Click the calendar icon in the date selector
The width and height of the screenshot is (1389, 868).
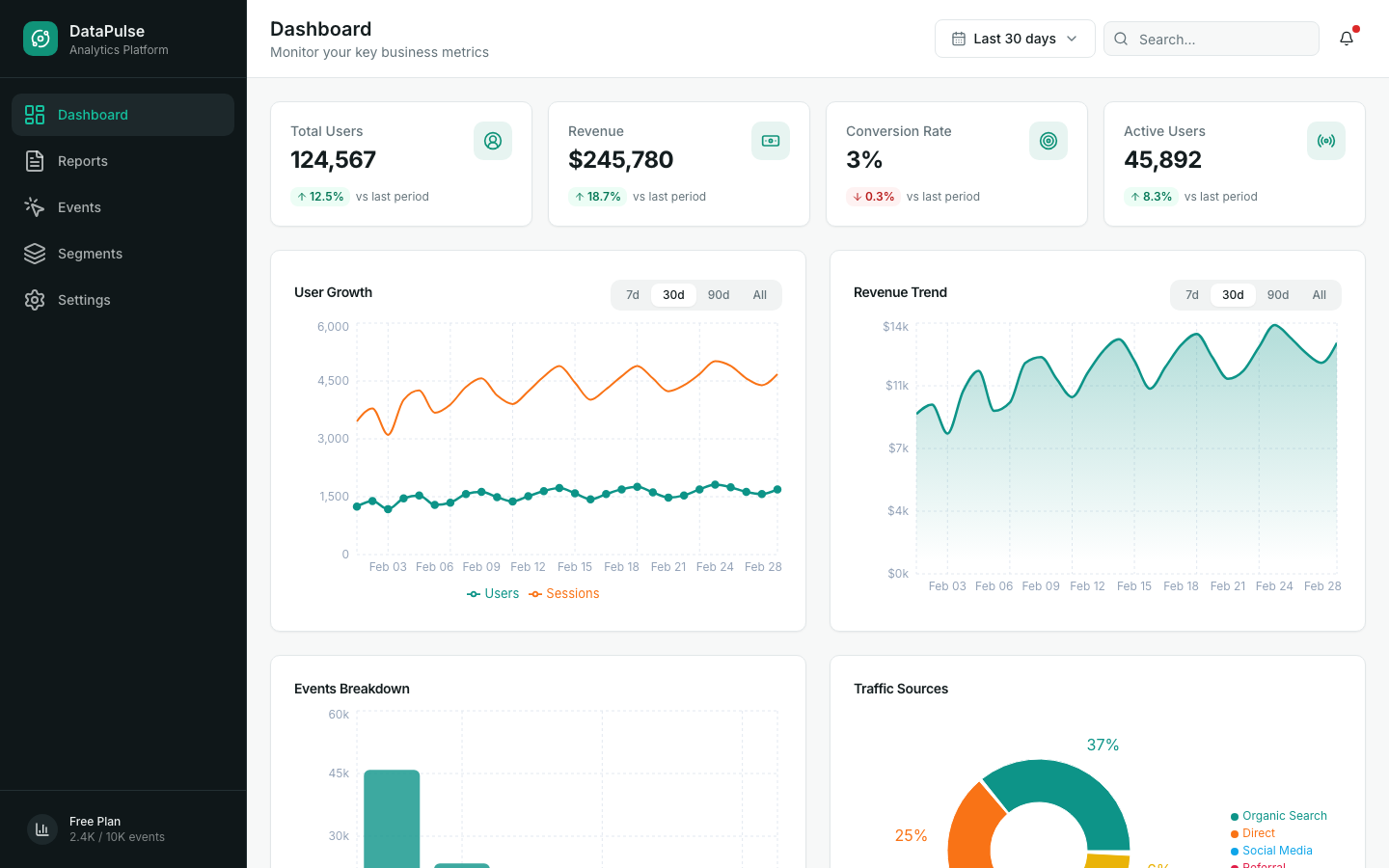click(959, 39)
